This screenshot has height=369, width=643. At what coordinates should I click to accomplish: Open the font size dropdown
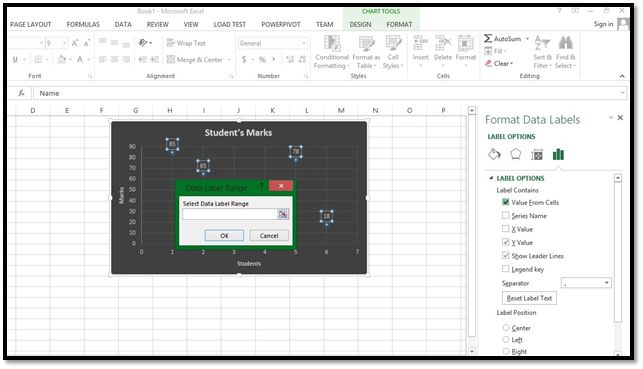(64, 43)
